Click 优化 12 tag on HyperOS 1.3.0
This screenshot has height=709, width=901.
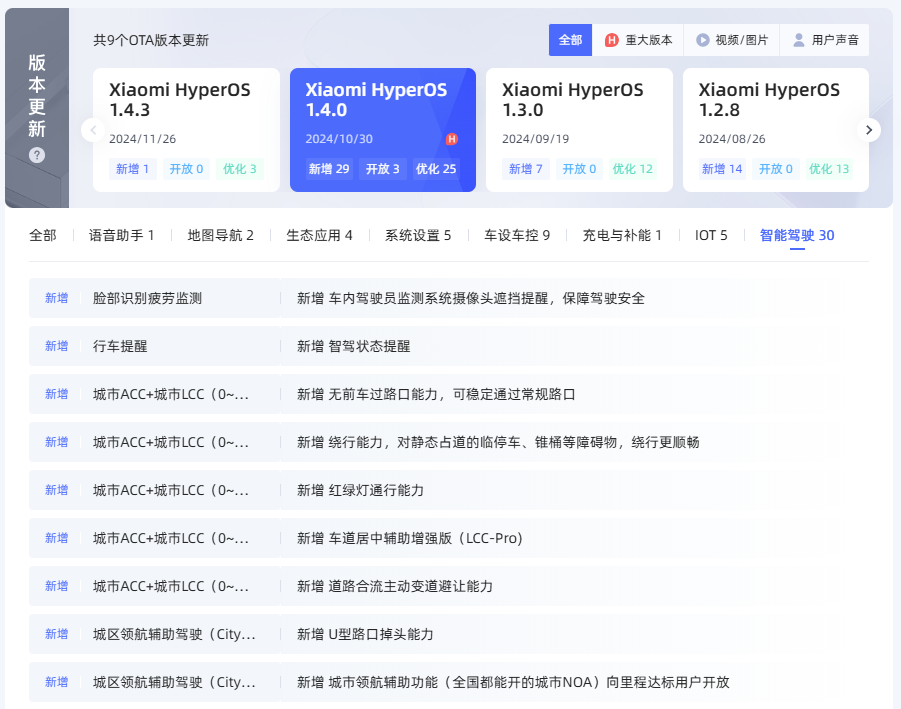coord(633,169)
